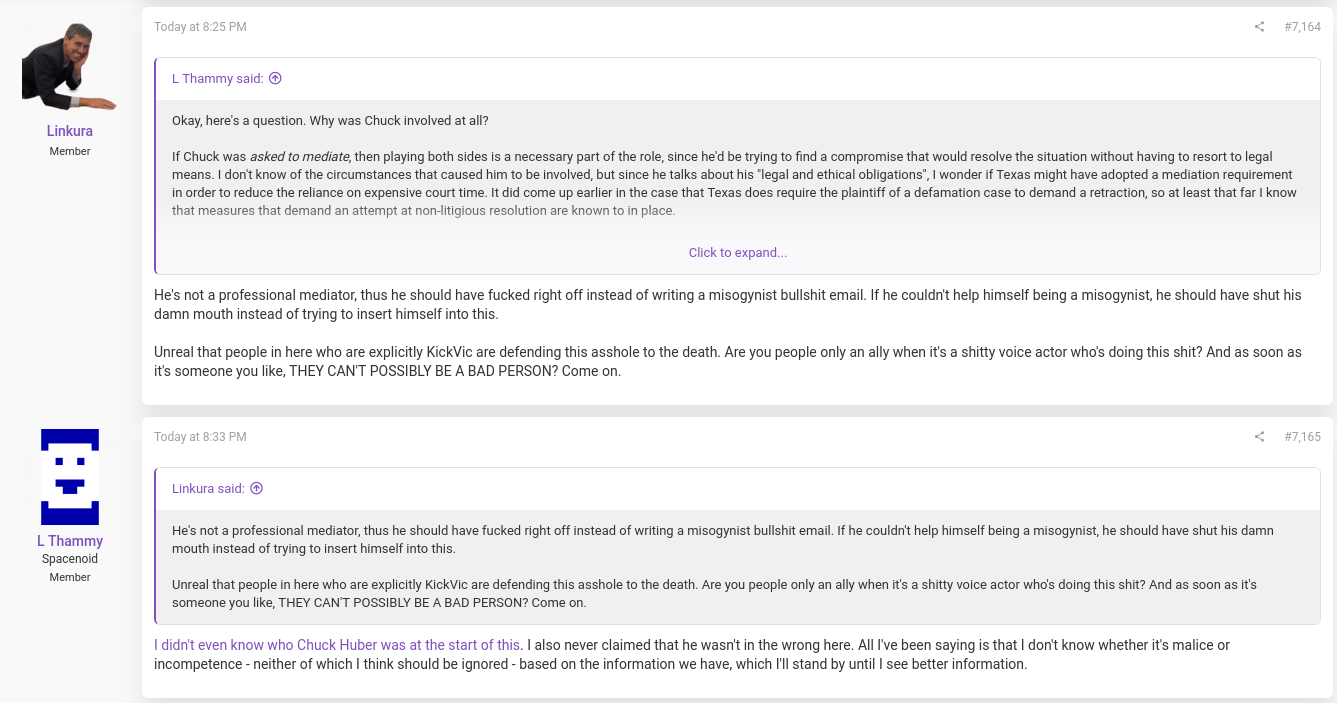Jump to quoted L Thammy post arrow
Screen dimensions: 1337x703
(x=276, y=78)
